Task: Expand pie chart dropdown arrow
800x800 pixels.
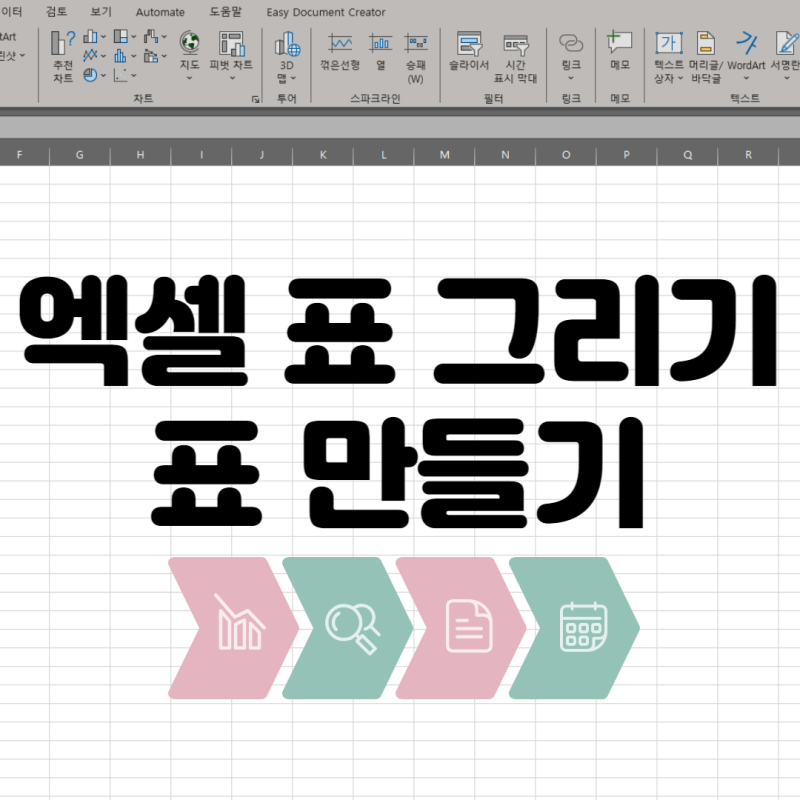Action: [103, 76]
